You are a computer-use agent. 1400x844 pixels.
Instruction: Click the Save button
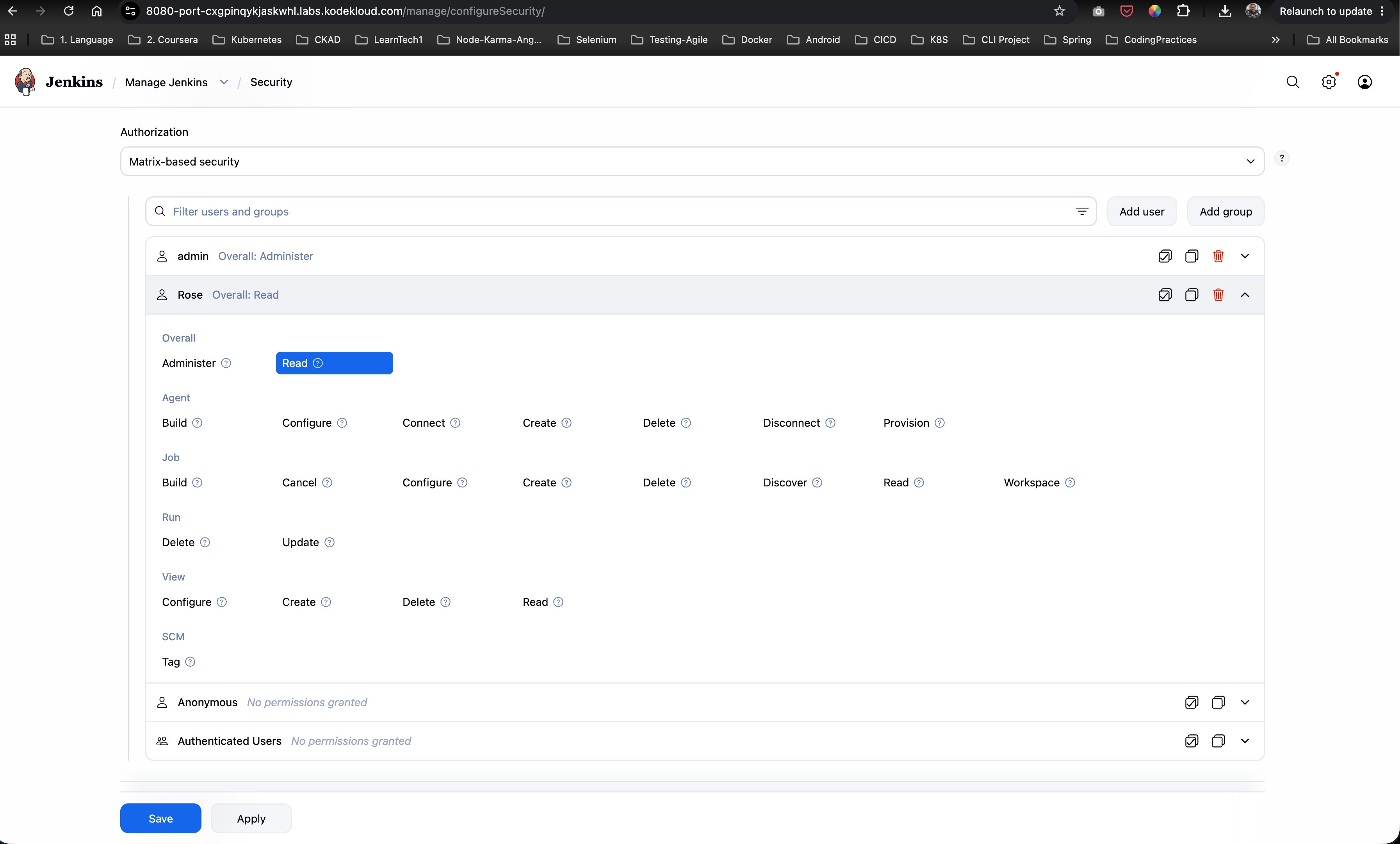click(x=161, y=819)
